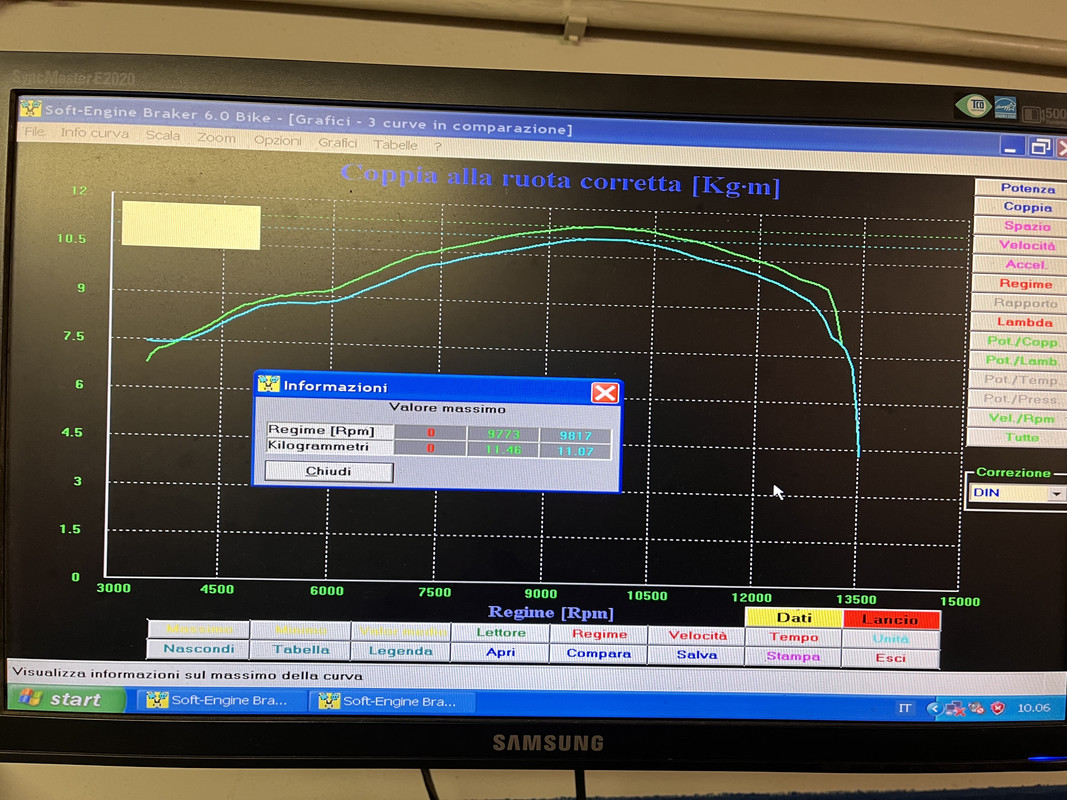1067x800 pixels.
Task: Click the Compara button
Action: [599, 654]
